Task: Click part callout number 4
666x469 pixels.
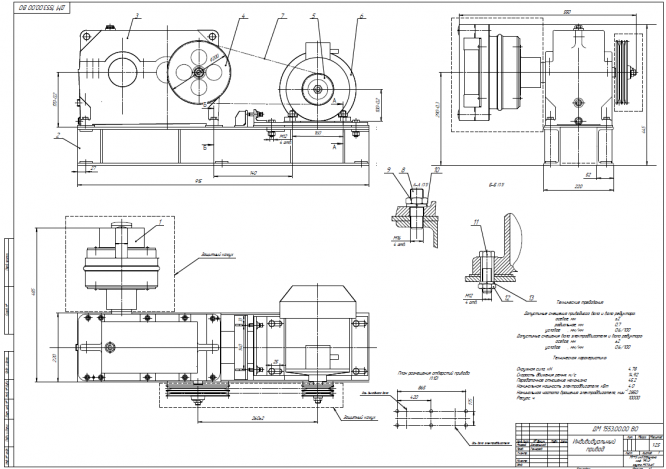Action: pos(243,16)
